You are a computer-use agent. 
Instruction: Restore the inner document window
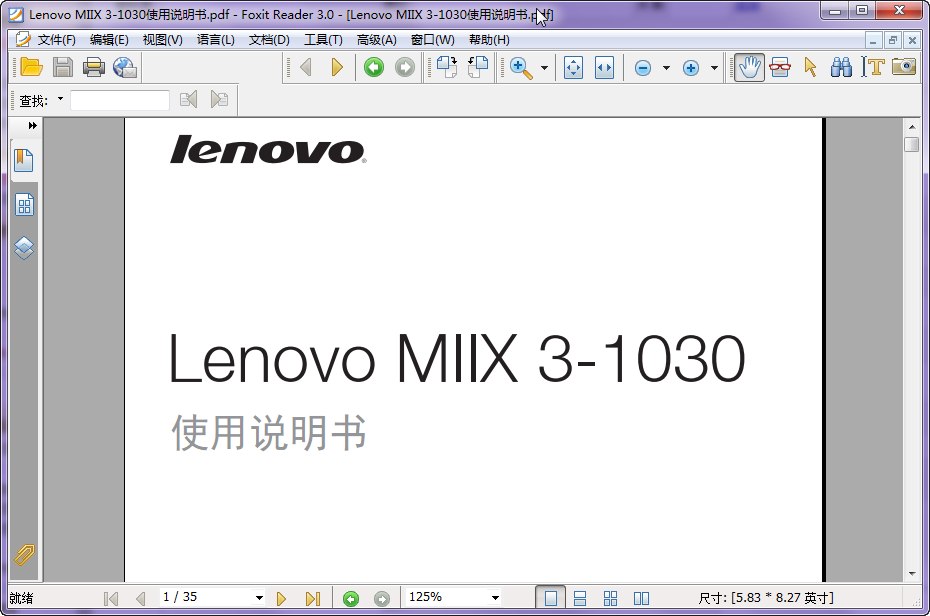click(x=893, y=40)
